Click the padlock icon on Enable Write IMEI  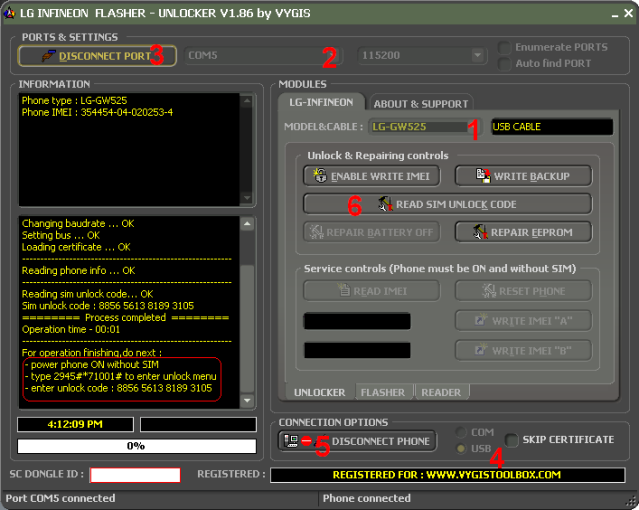coord(320,176)
